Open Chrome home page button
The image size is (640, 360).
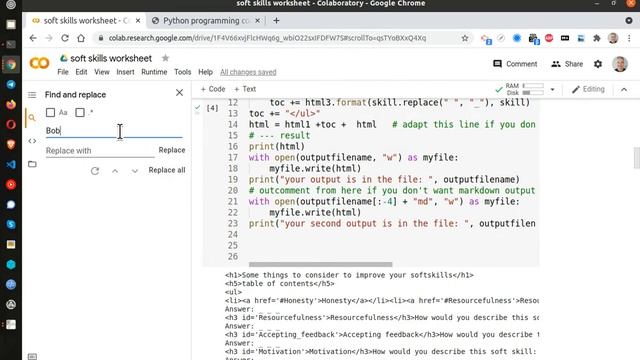[81, 38]
